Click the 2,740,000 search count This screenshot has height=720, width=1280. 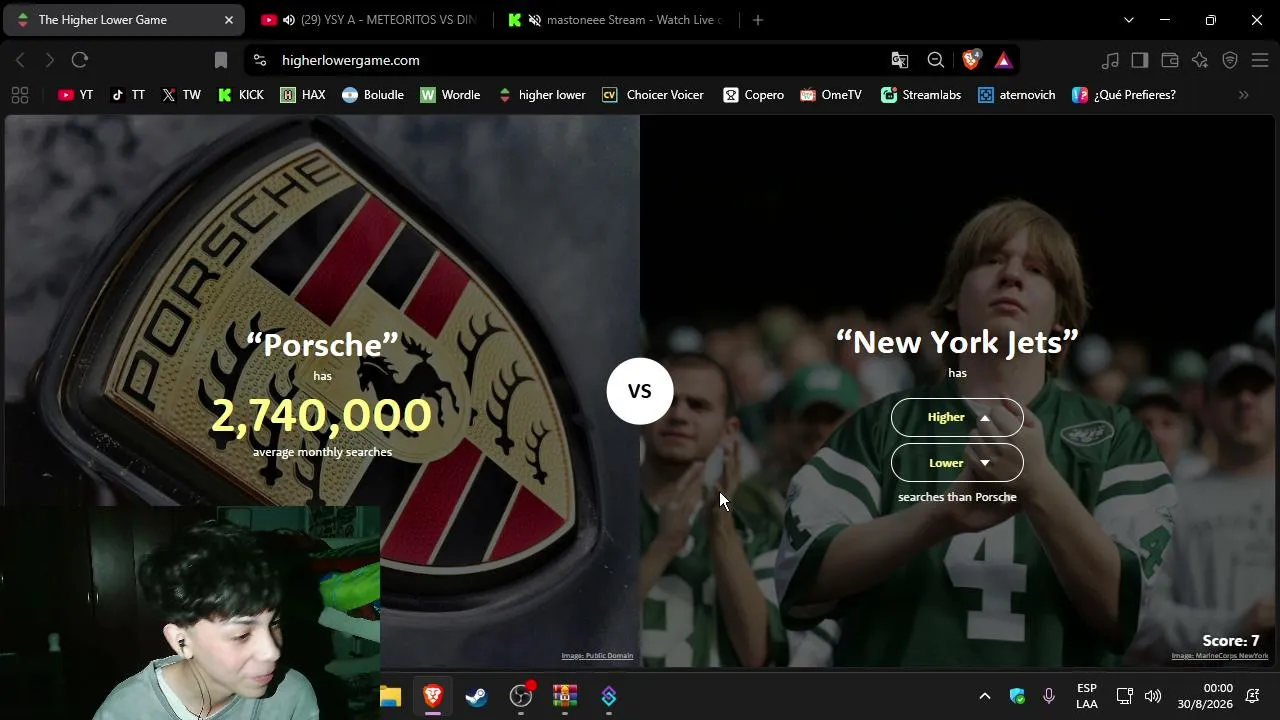[x=322, y=415]
